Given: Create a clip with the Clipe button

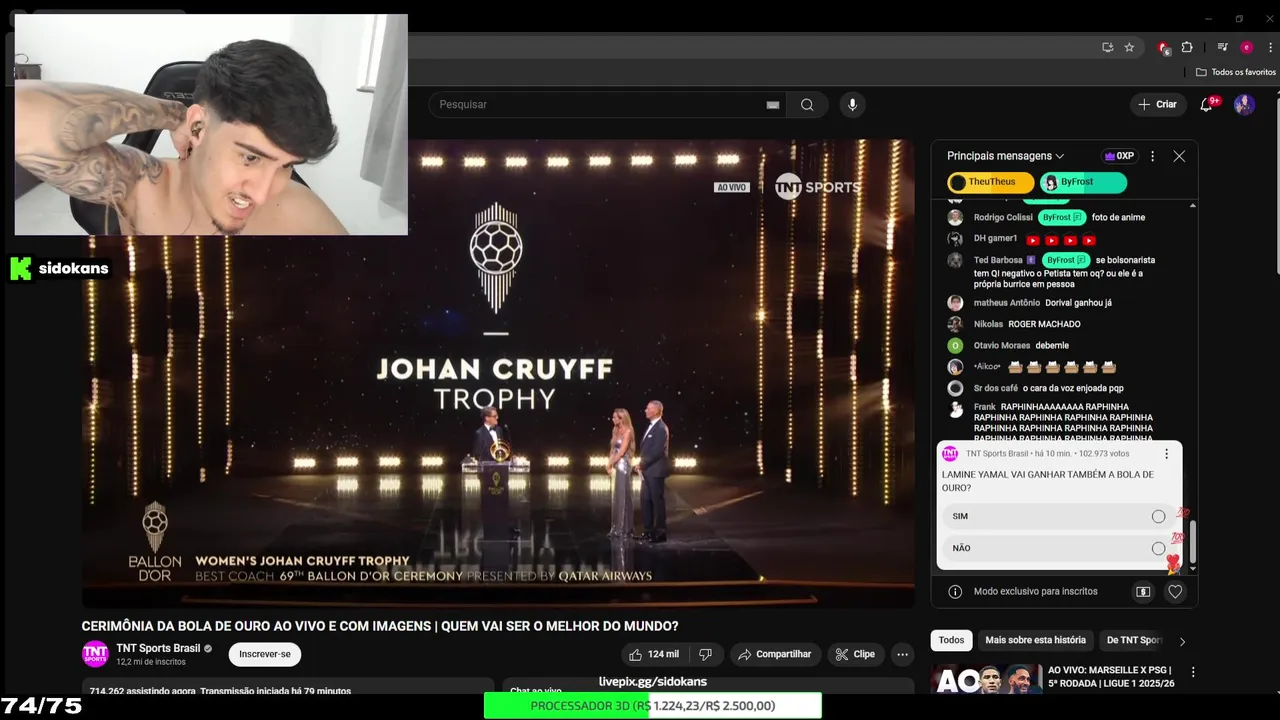Looking at the screenshot, I should coord(855,654).
